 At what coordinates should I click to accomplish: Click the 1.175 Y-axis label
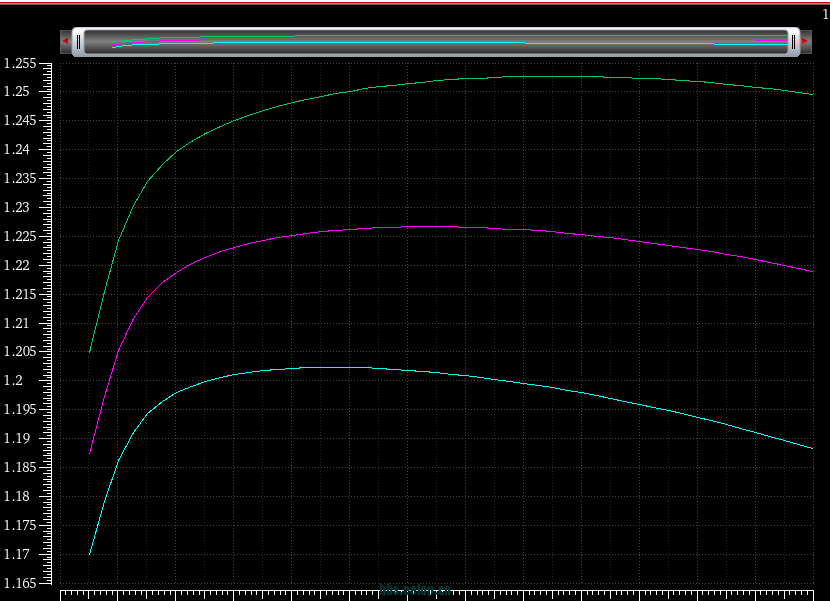point(20,526)
